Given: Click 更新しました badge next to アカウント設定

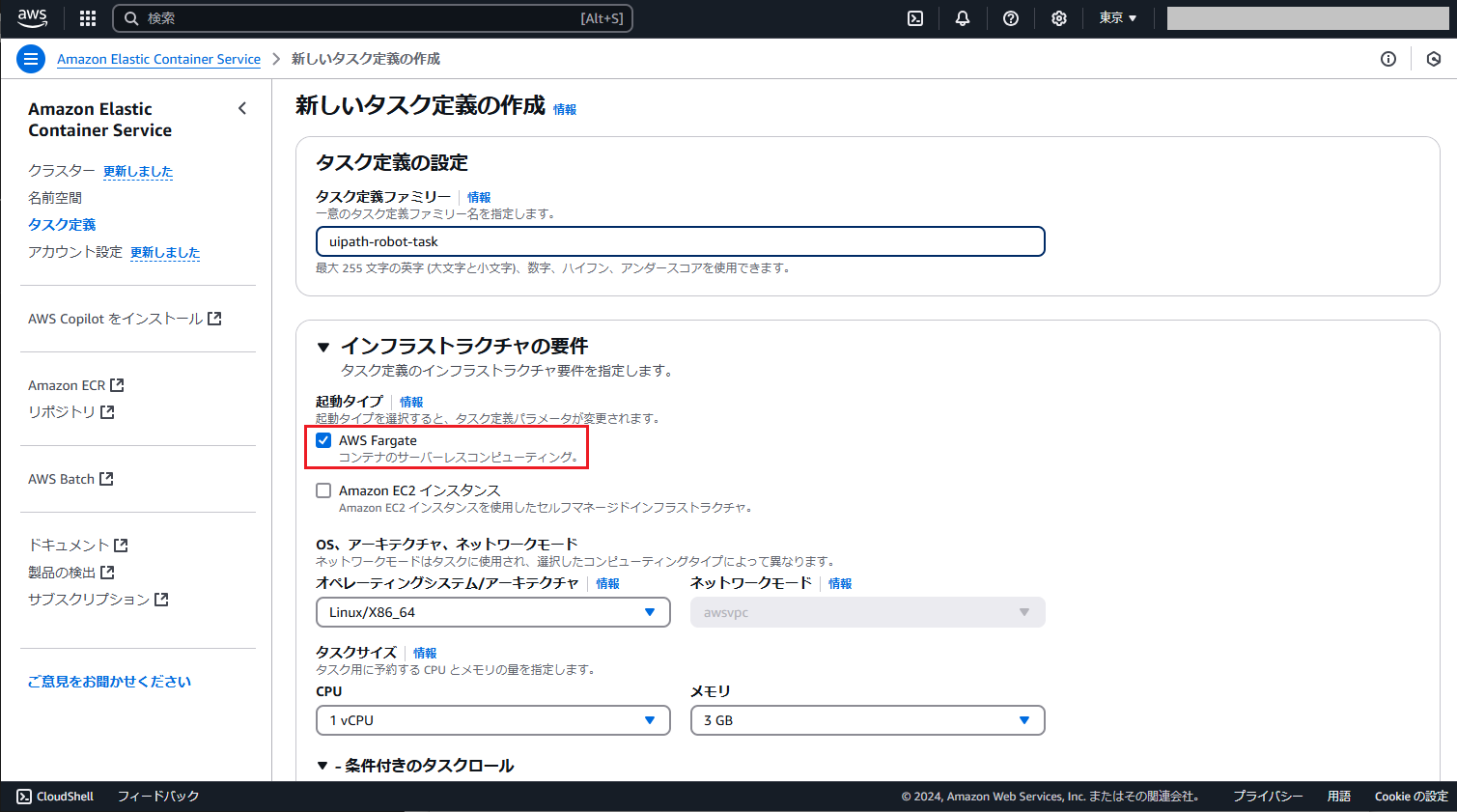Looking at the screenshot, I should tap(165, 252).
